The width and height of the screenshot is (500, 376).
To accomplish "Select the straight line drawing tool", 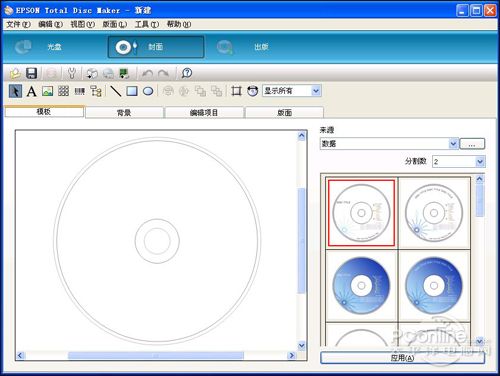I will [116, 91].
